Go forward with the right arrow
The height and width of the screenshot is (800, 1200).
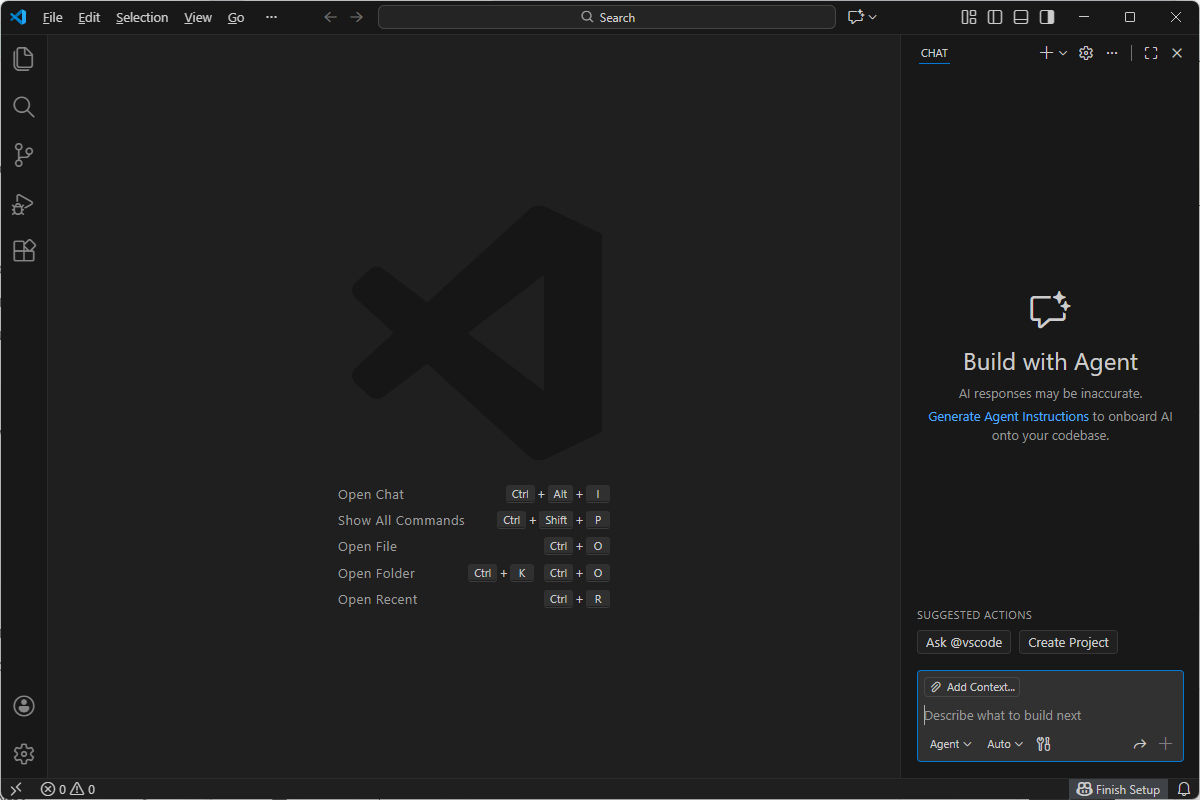click(357, 17)
